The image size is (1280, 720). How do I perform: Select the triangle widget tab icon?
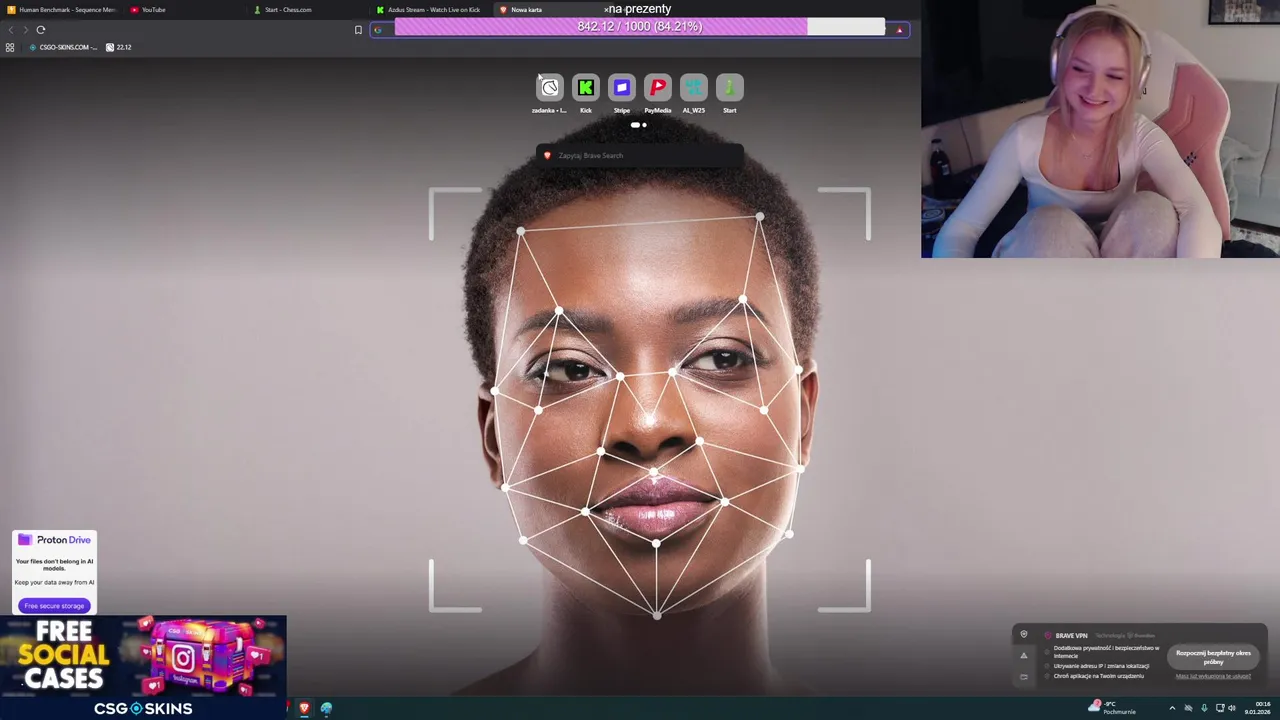click(1023, 656)
